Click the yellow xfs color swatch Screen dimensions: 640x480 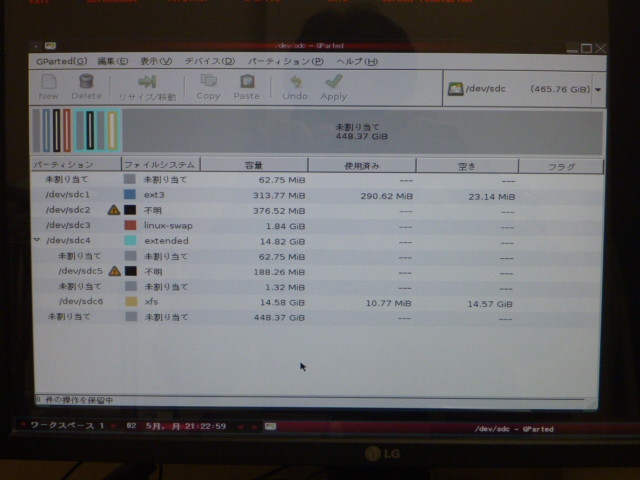[131, 302]
